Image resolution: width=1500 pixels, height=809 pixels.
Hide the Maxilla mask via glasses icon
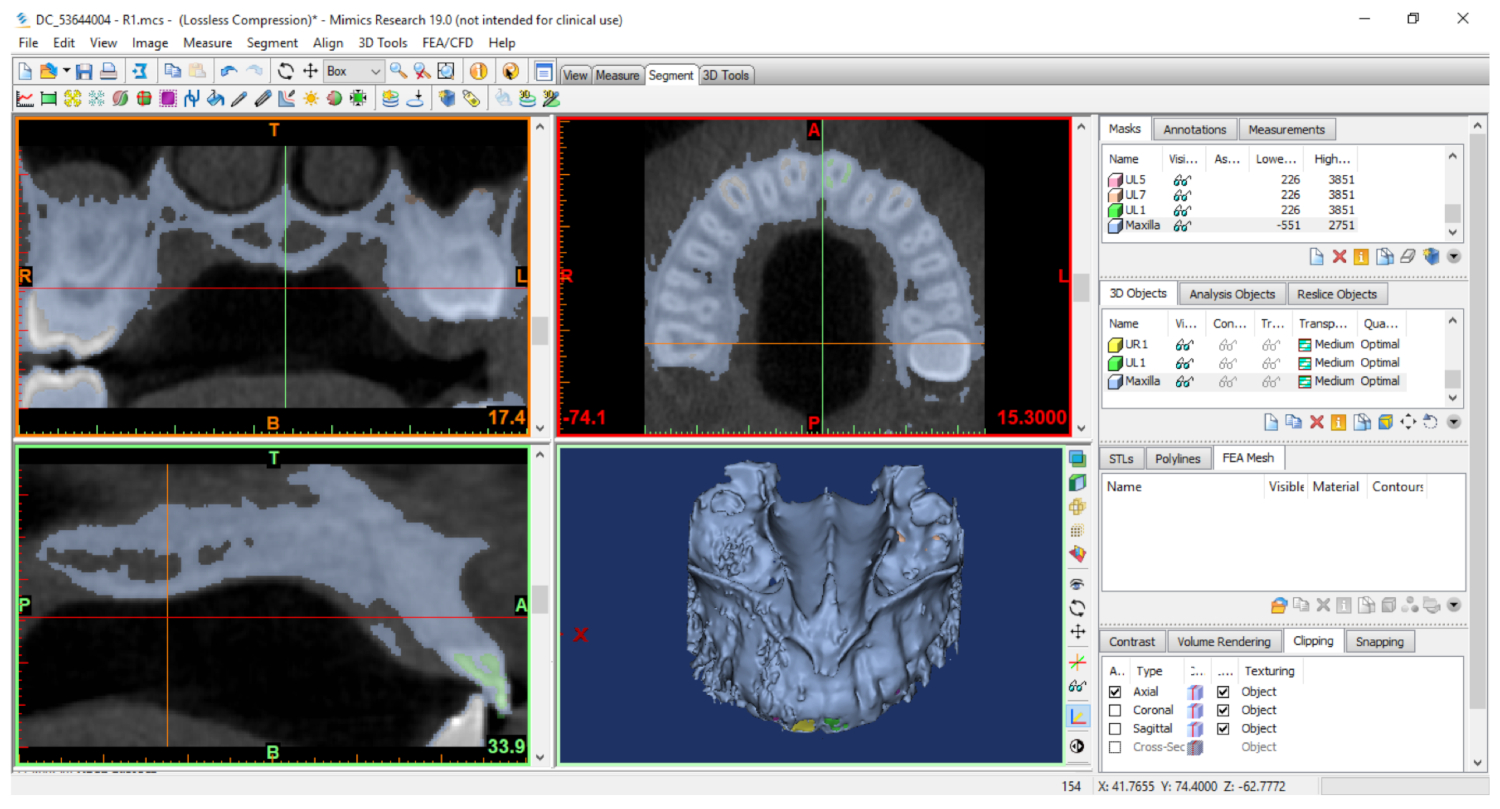coord(1182,226)
